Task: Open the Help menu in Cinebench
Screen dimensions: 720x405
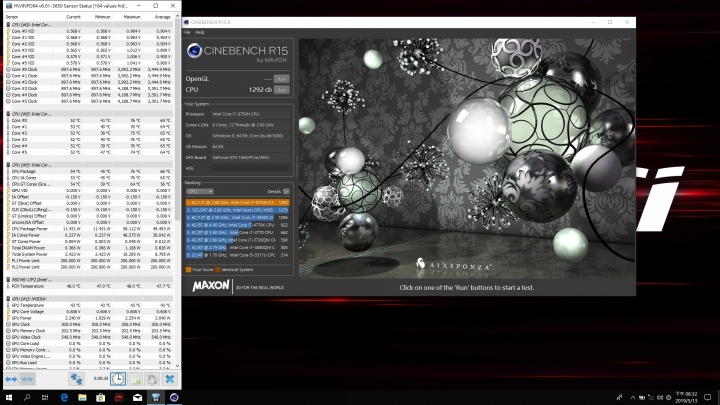Action: point(199,32)
